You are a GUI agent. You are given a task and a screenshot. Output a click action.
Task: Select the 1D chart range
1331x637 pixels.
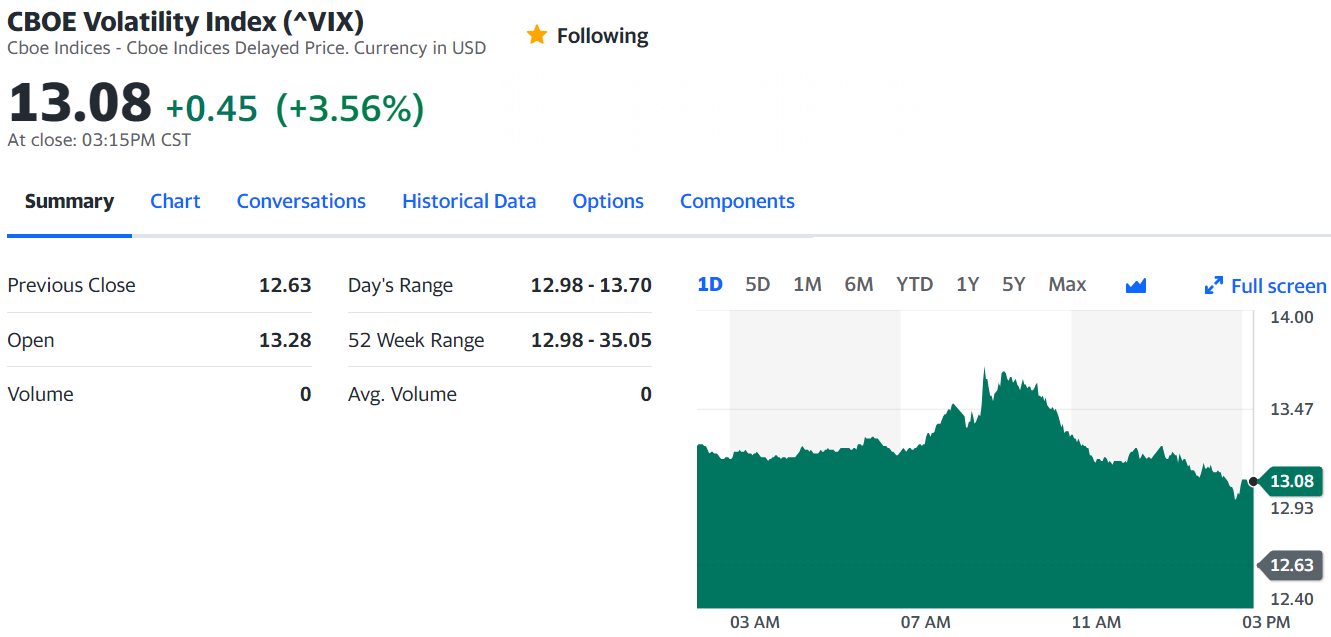[x=710, y=284]
